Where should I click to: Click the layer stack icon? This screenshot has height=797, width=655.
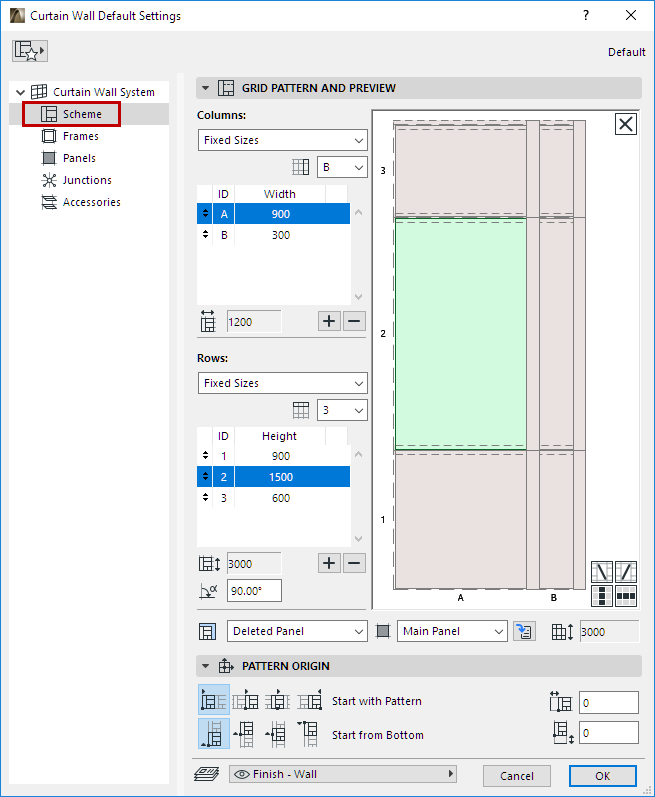(x=206, y=774)
